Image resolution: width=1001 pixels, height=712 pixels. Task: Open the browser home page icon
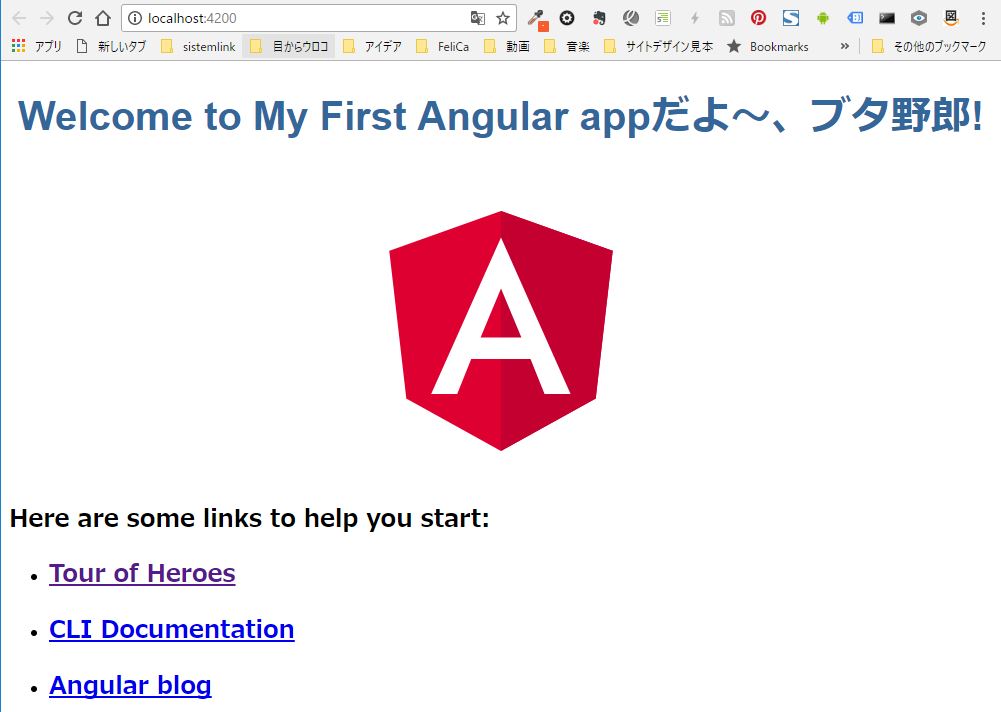click(x=103, y=18)
